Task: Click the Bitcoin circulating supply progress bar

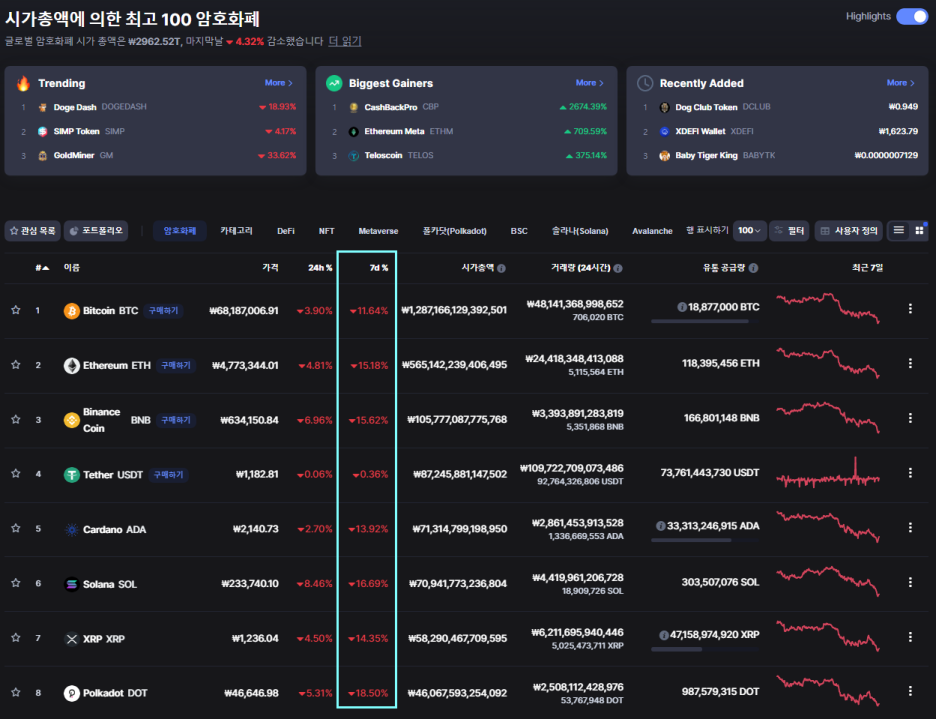Action: (x=705, y=321)
